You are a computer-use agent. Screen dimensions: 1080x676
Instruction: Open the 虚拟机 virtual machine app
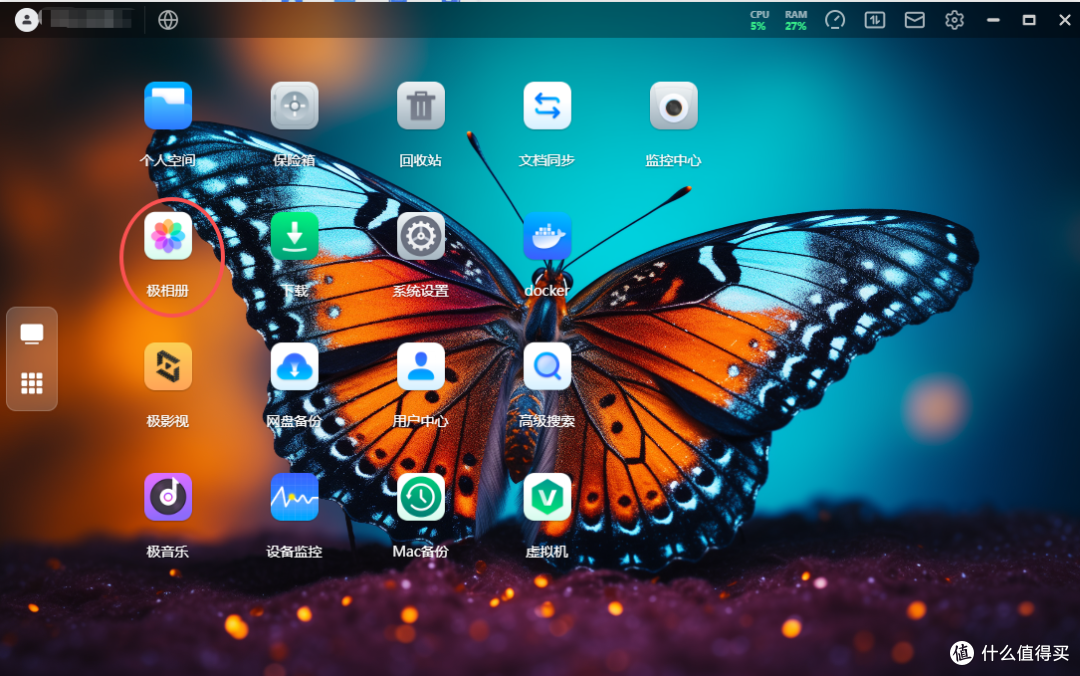(547, 497)
